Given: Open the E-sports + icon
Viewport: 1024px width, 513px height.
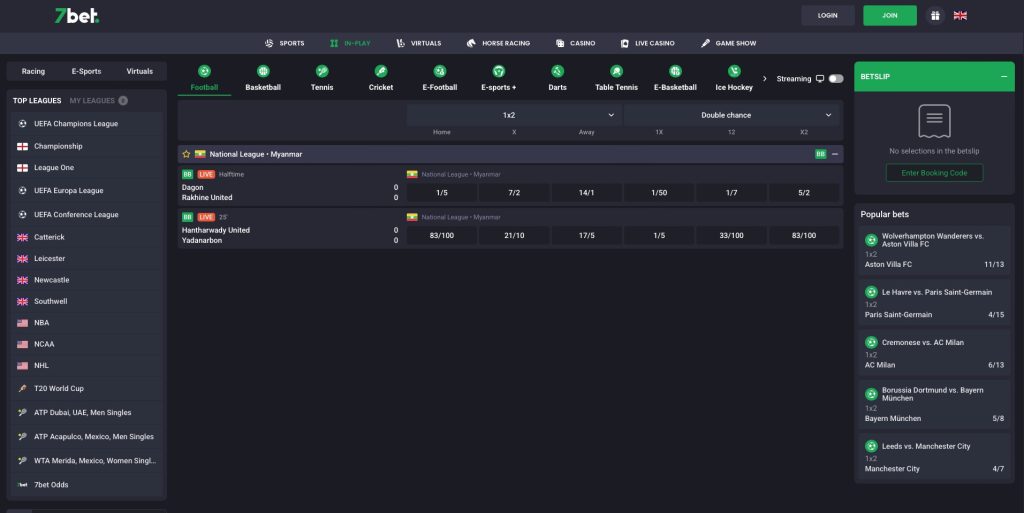Looking at the screenshot, I should click(x=499, y=71).
